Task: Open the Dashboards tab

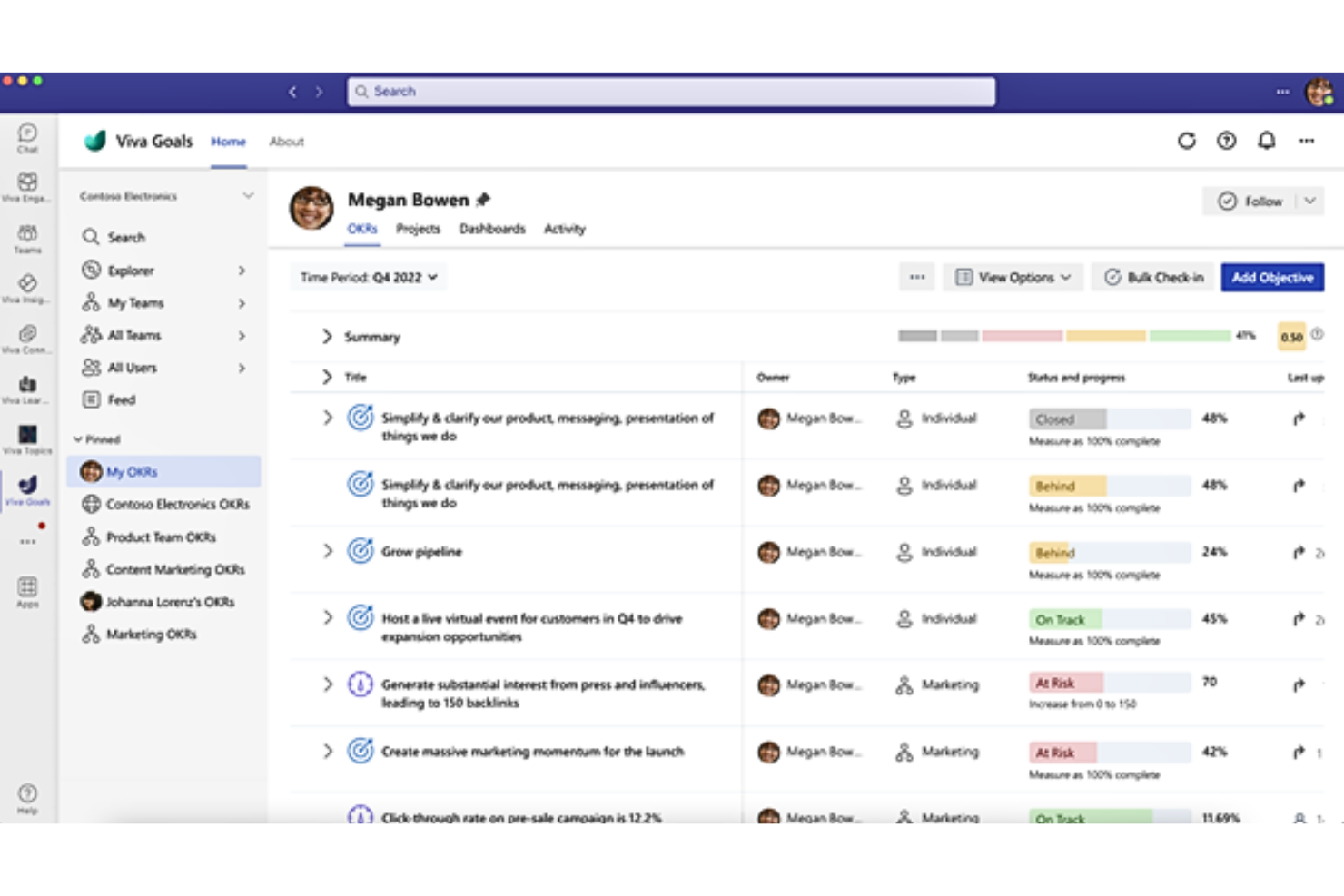Action: pos(492,229)
